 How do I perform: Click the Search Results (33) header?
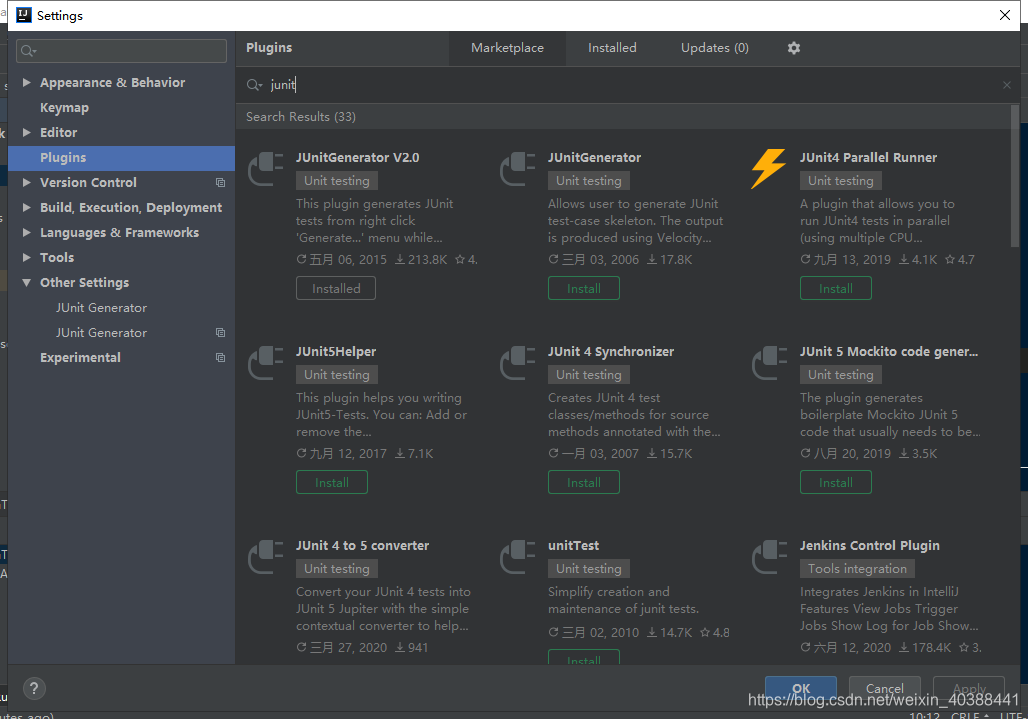coord(301,117)
